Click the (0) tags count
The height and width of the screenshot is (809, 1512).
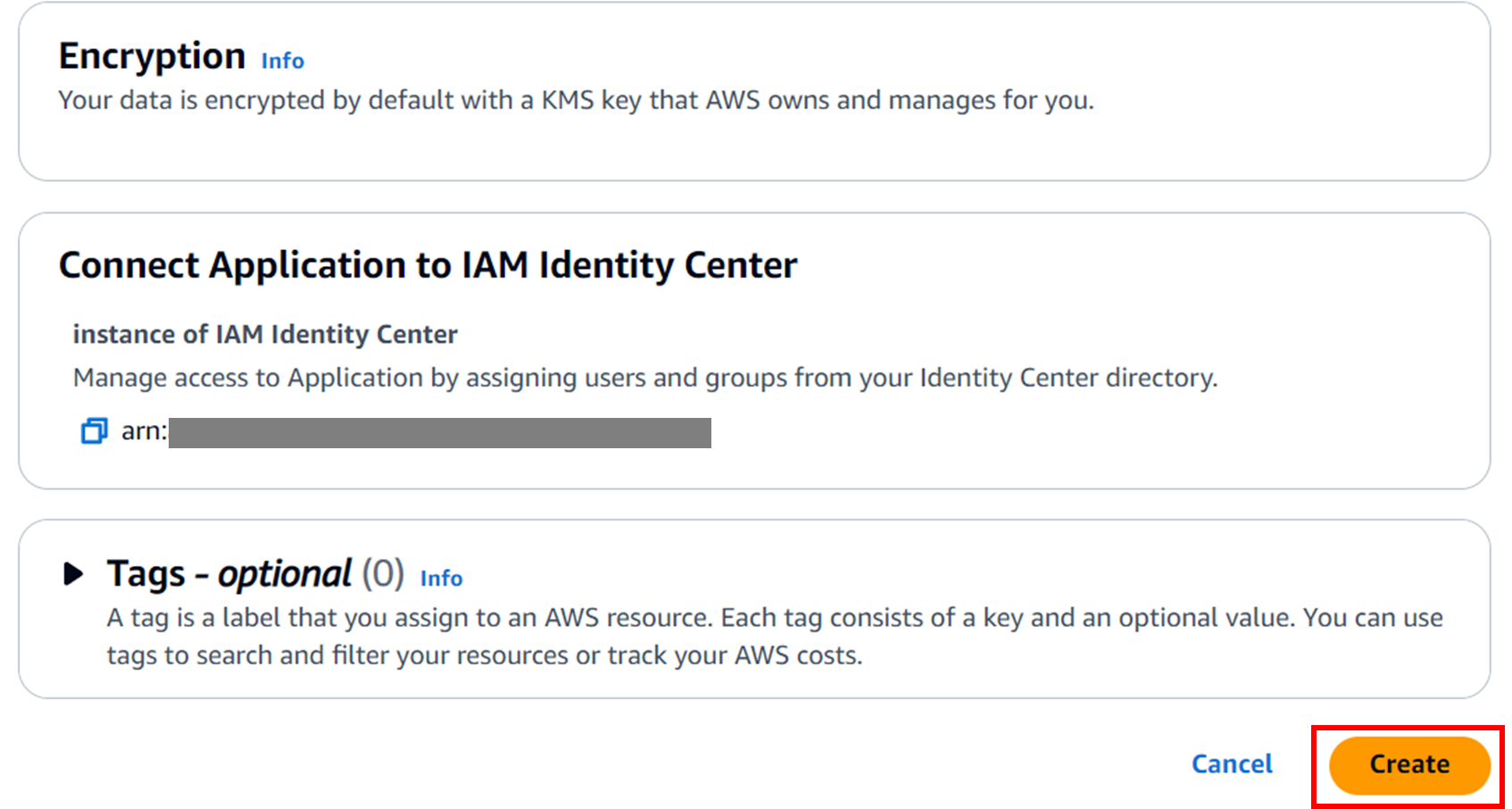click(383, 574)
